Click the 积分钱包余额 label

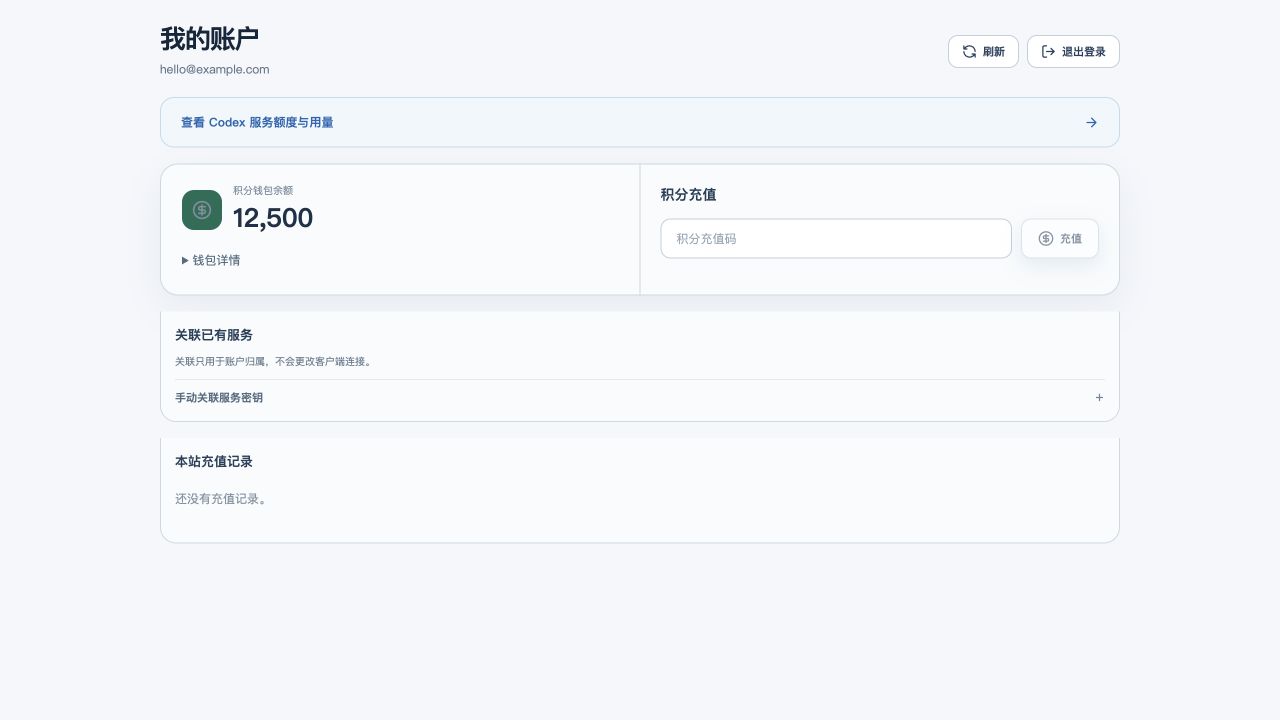(x=263, y=190)
